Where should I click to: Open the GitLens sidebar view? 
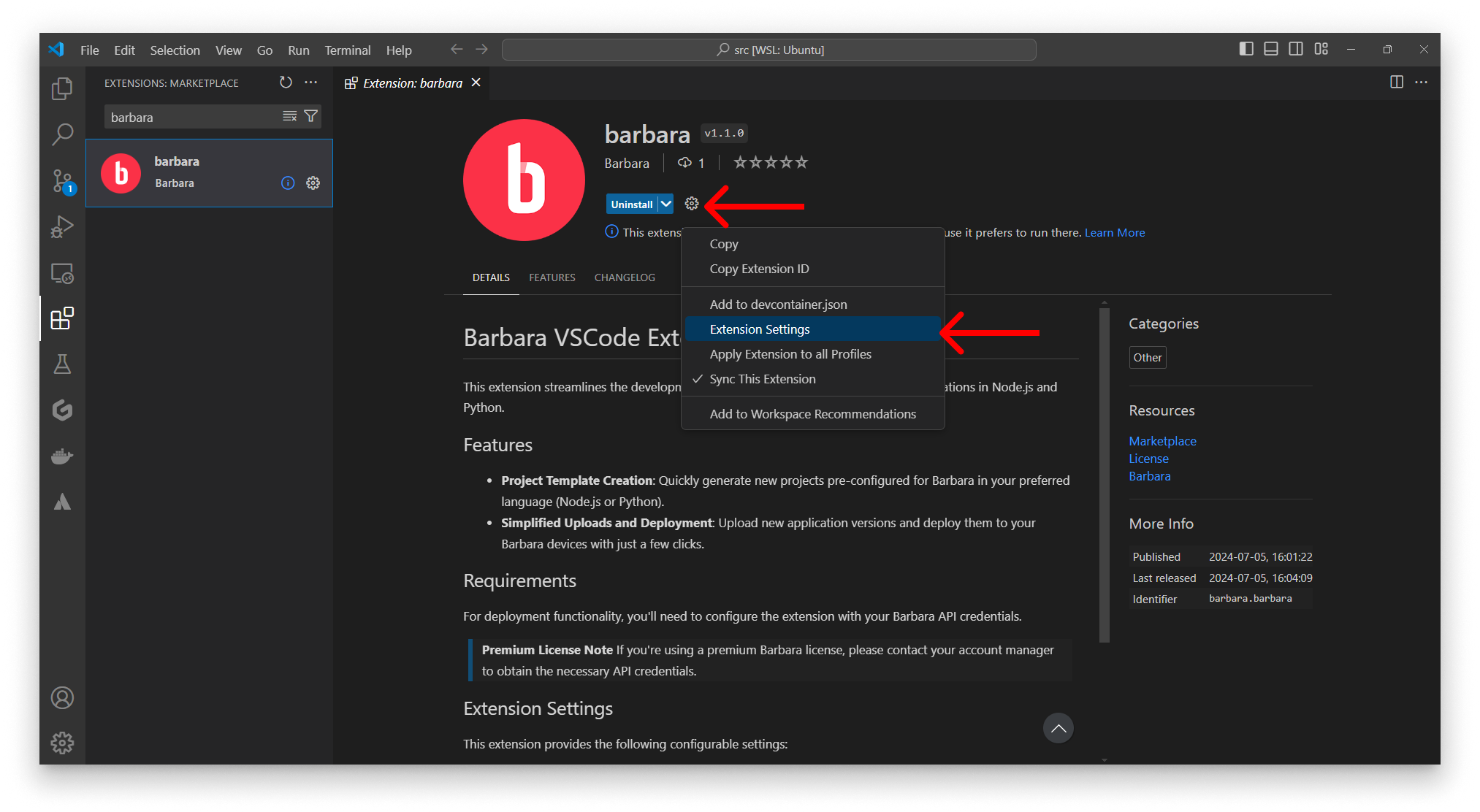coord(62,410)
